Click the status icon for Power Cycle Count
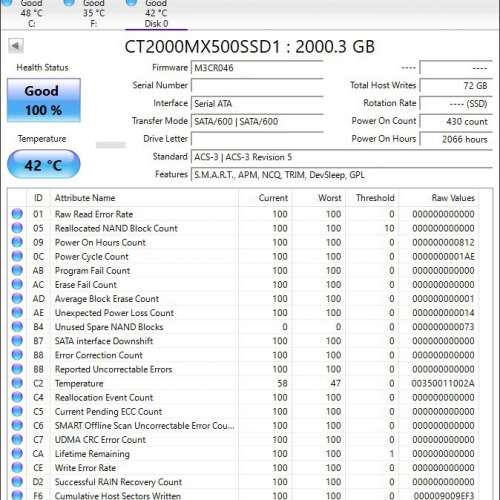 click(17, 256)
